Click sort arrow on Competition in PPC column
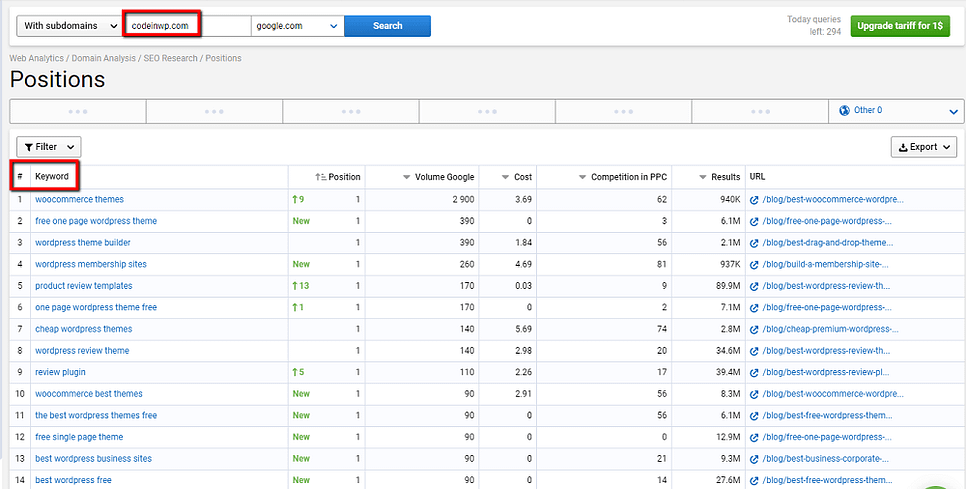The height and width of the screenshot is (489, 966). pyautogui.click(x=583, y=177)
